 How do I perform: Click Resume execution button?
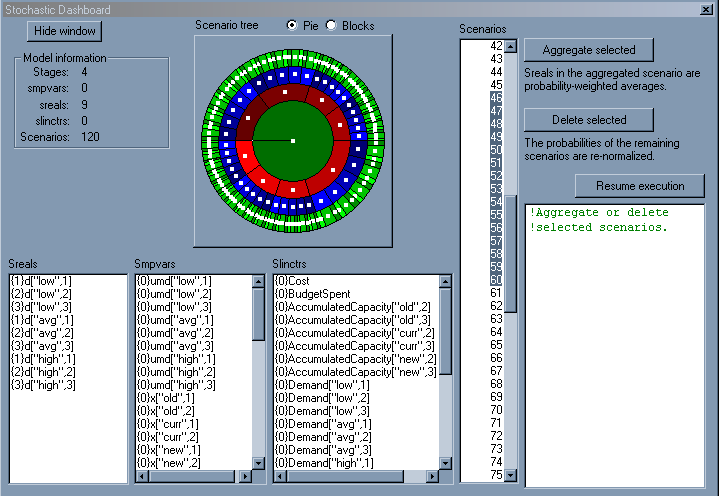click(640, 186)
